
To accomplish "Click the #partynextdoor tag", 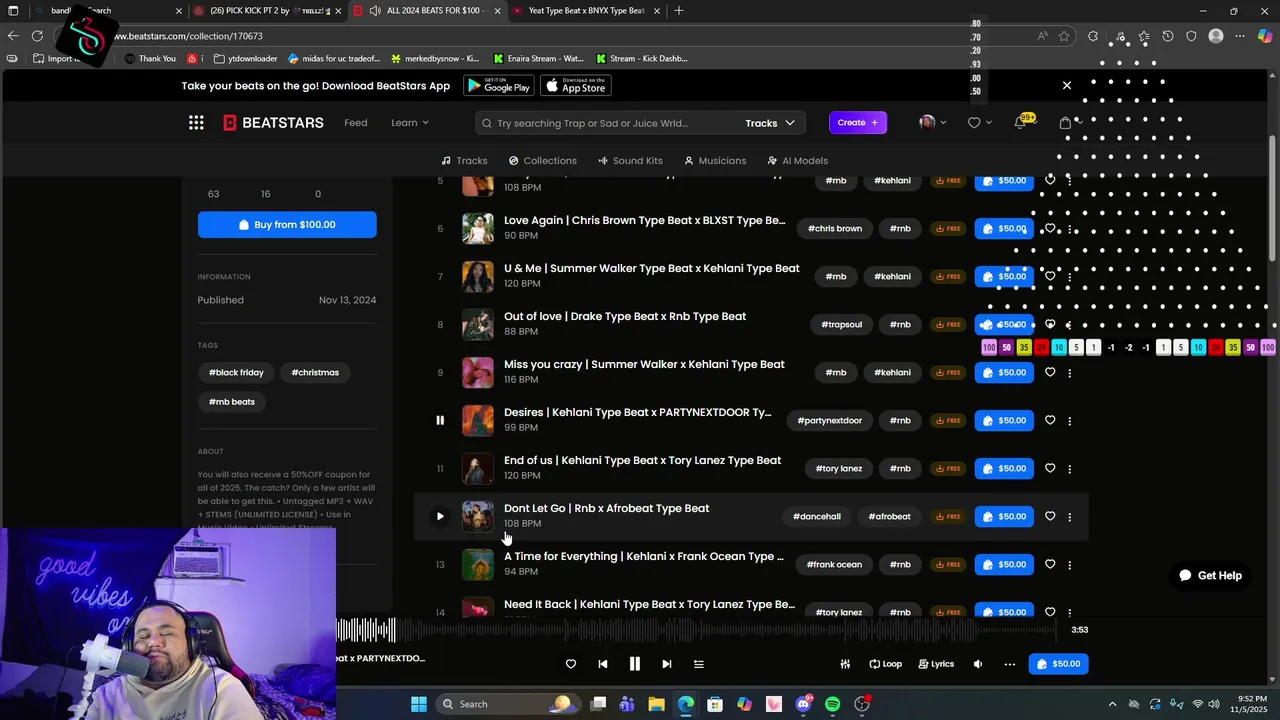I will pyautogui.click(x=829, y=420).
